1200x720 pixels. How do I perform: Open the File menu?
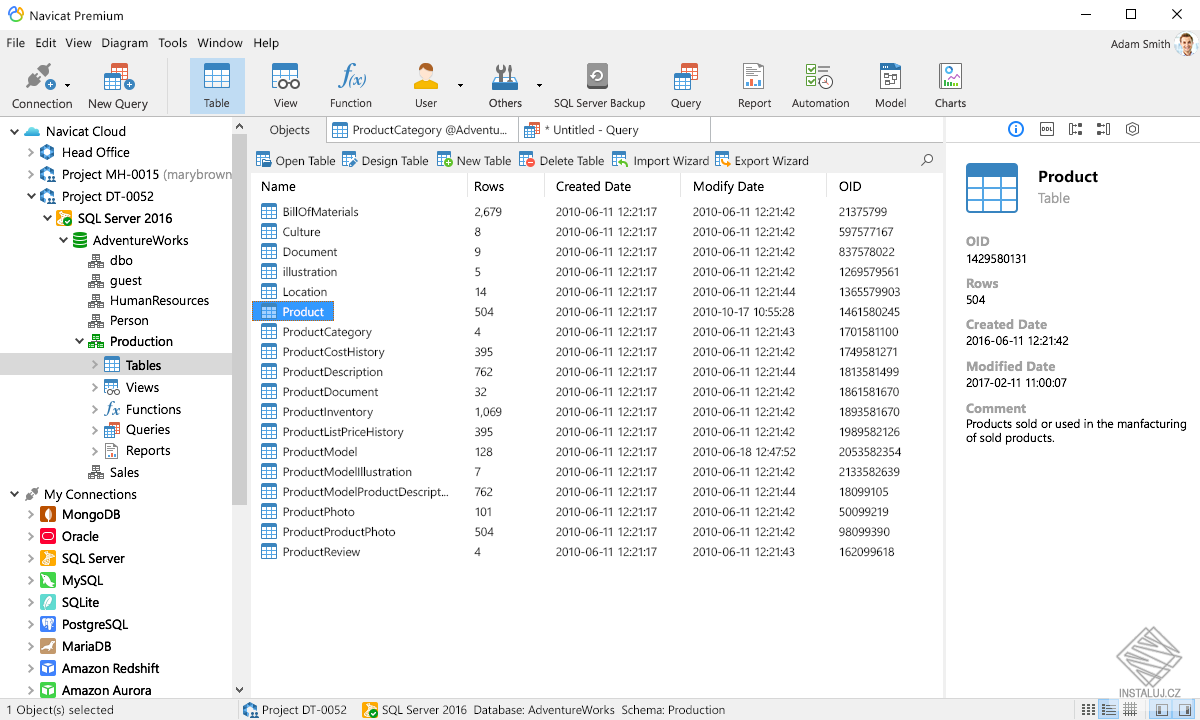[15, 43]
